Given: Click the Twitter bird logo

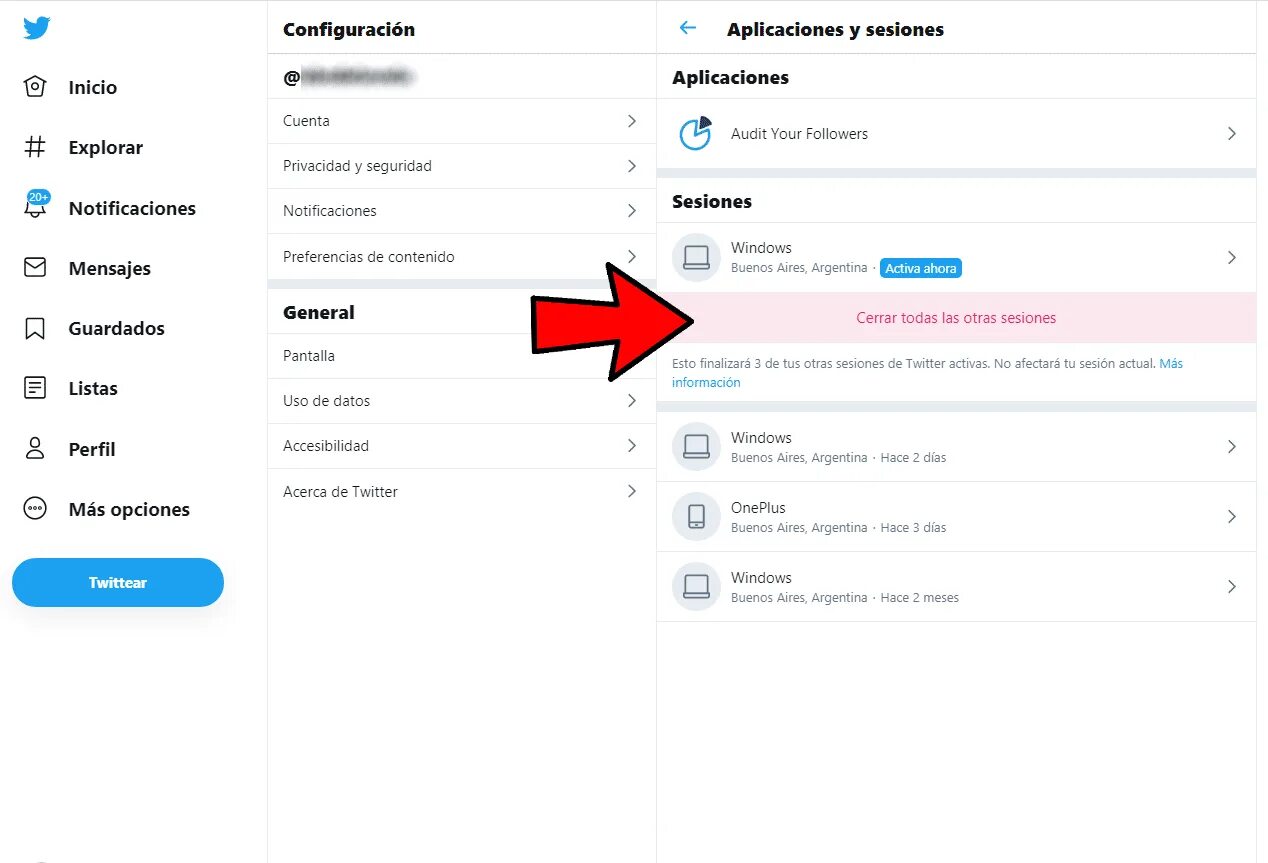Looking at the screenshot, I should pyautogui.click(x=37, y=28).
